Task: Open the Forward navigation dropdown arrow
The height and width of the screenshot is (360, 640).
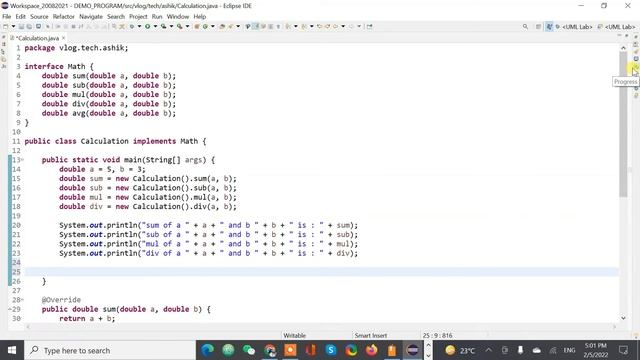Action: click(359, 27)
